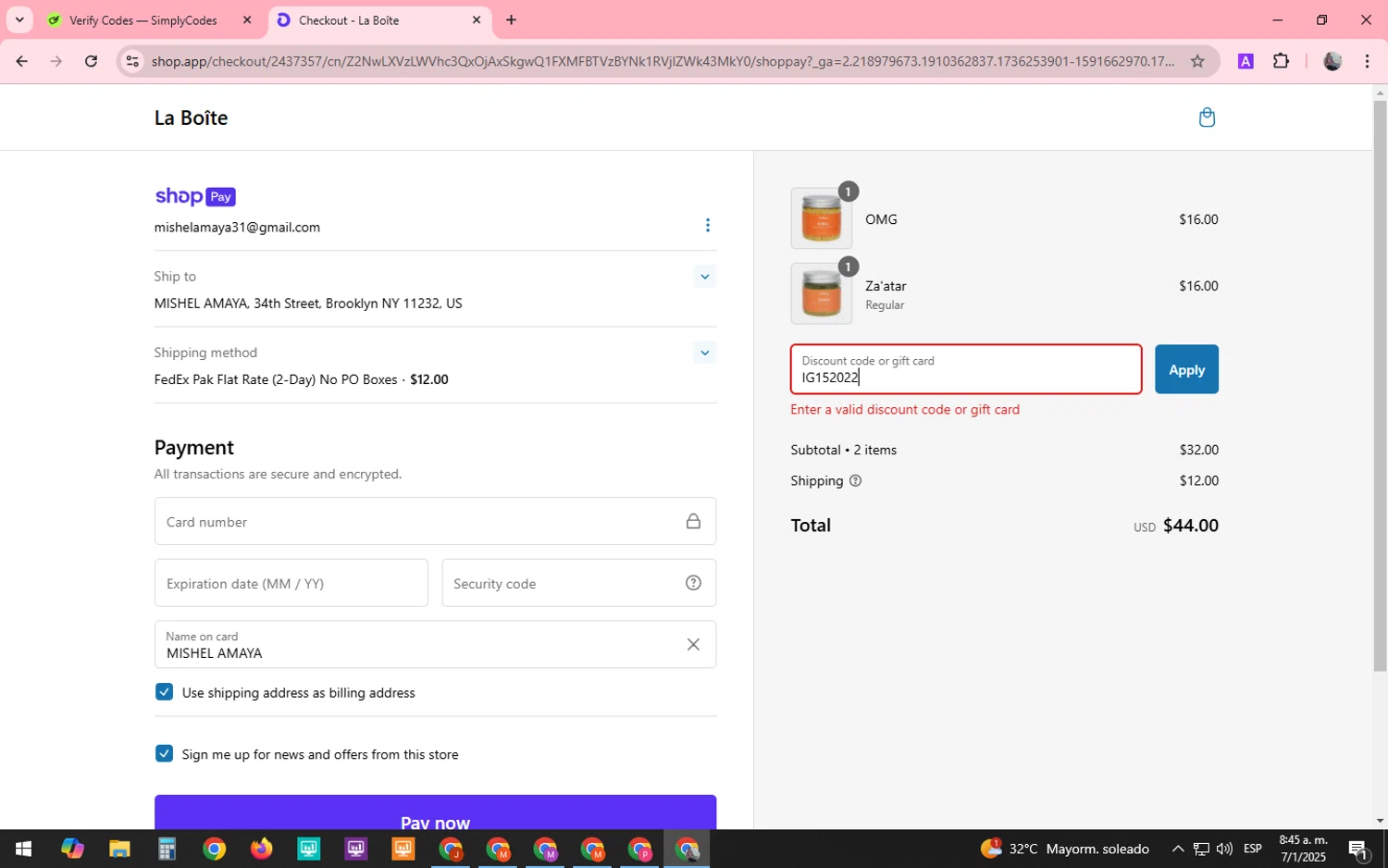
Task: Open Windows Start menu
Action: pyautogui.click(x=23, y=849)
